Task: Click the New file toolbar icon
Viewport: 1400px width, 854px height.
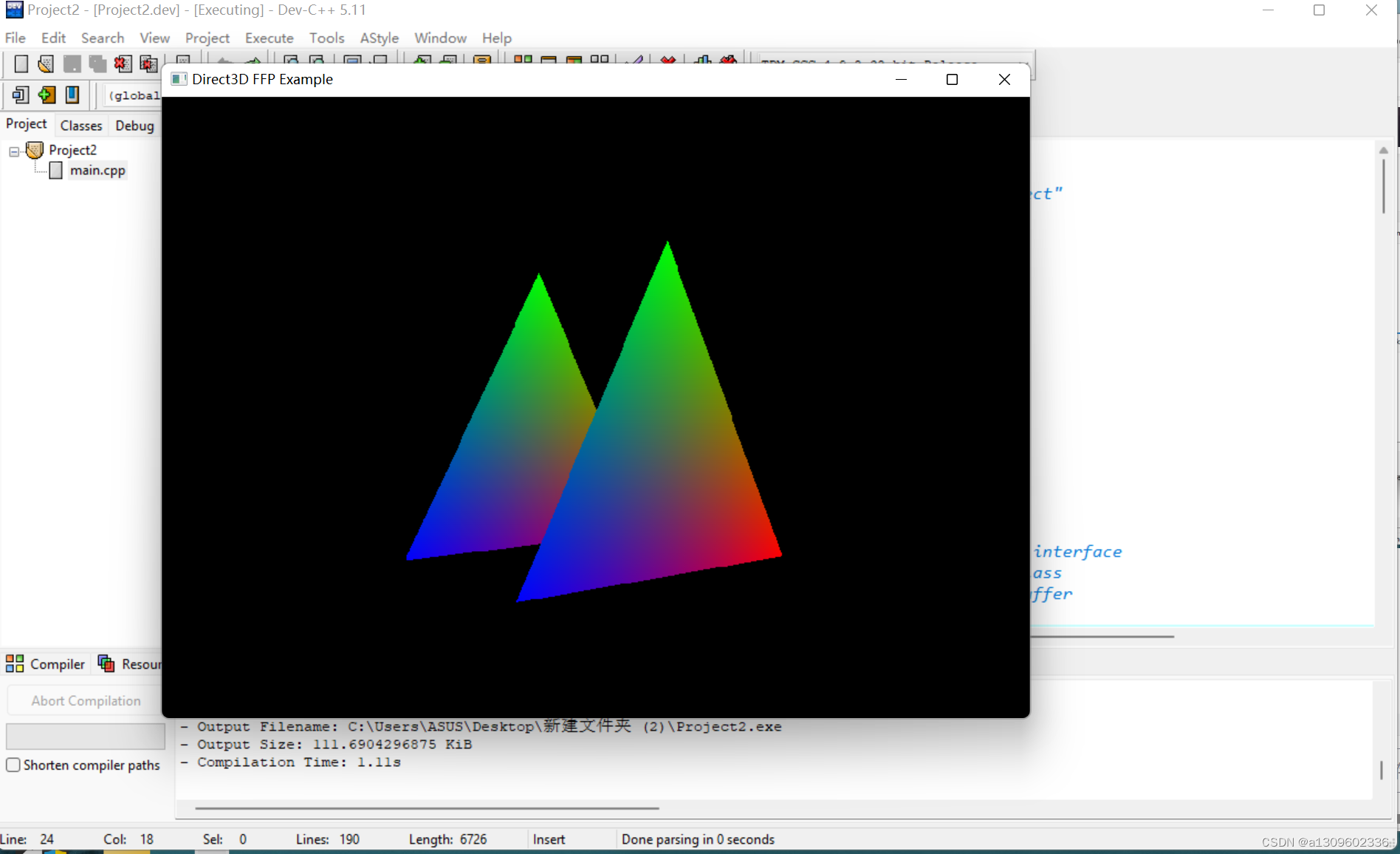Action: click(x=21, y=64)
